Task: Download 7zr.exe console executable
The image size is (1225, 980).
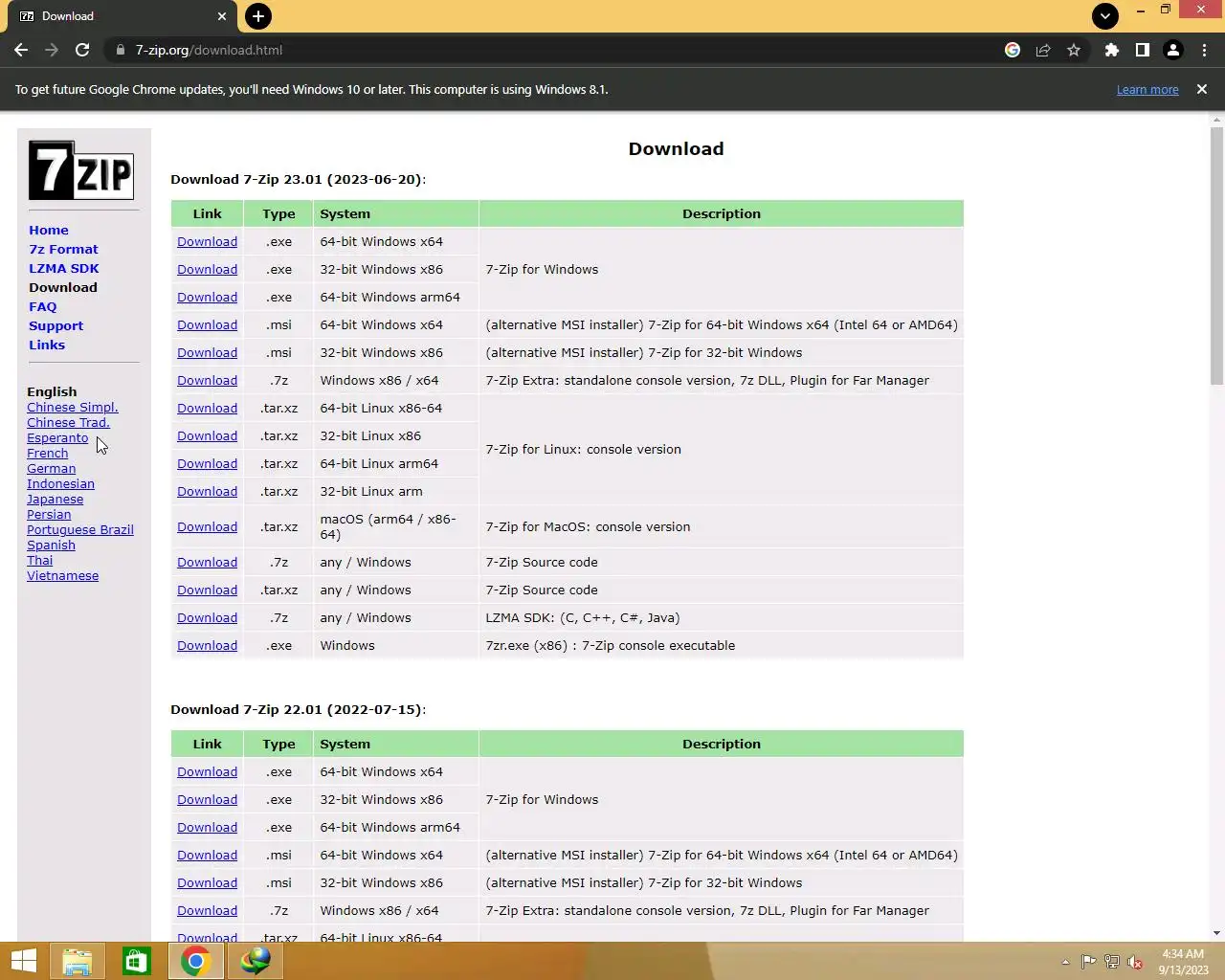Action: pyautogui.click(x=207, y=645)
